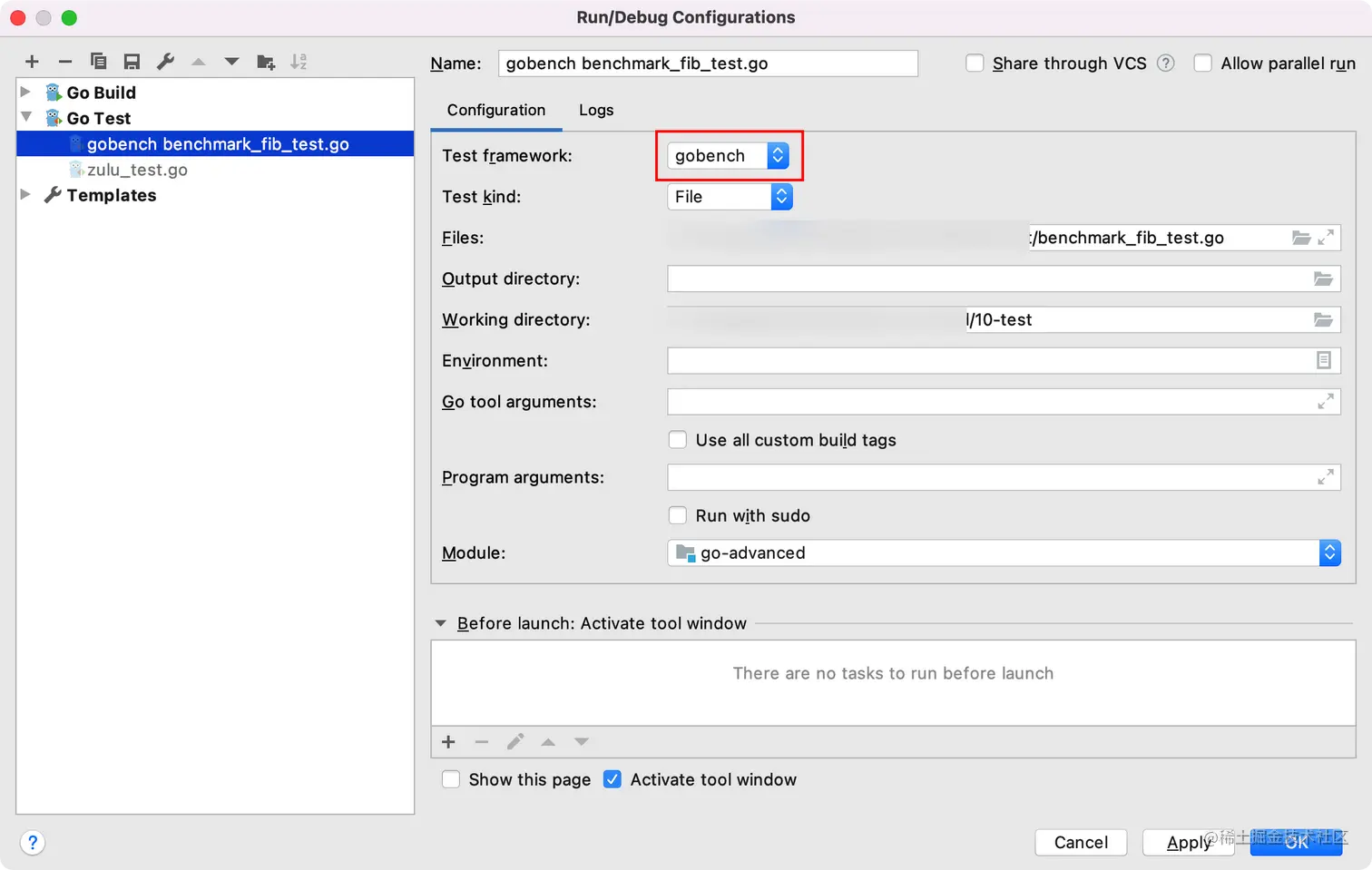1372x870 pixels.
Task: Click the sort configurations alphabetically icon
Action: pyautogui.click(x=299, y=62)
